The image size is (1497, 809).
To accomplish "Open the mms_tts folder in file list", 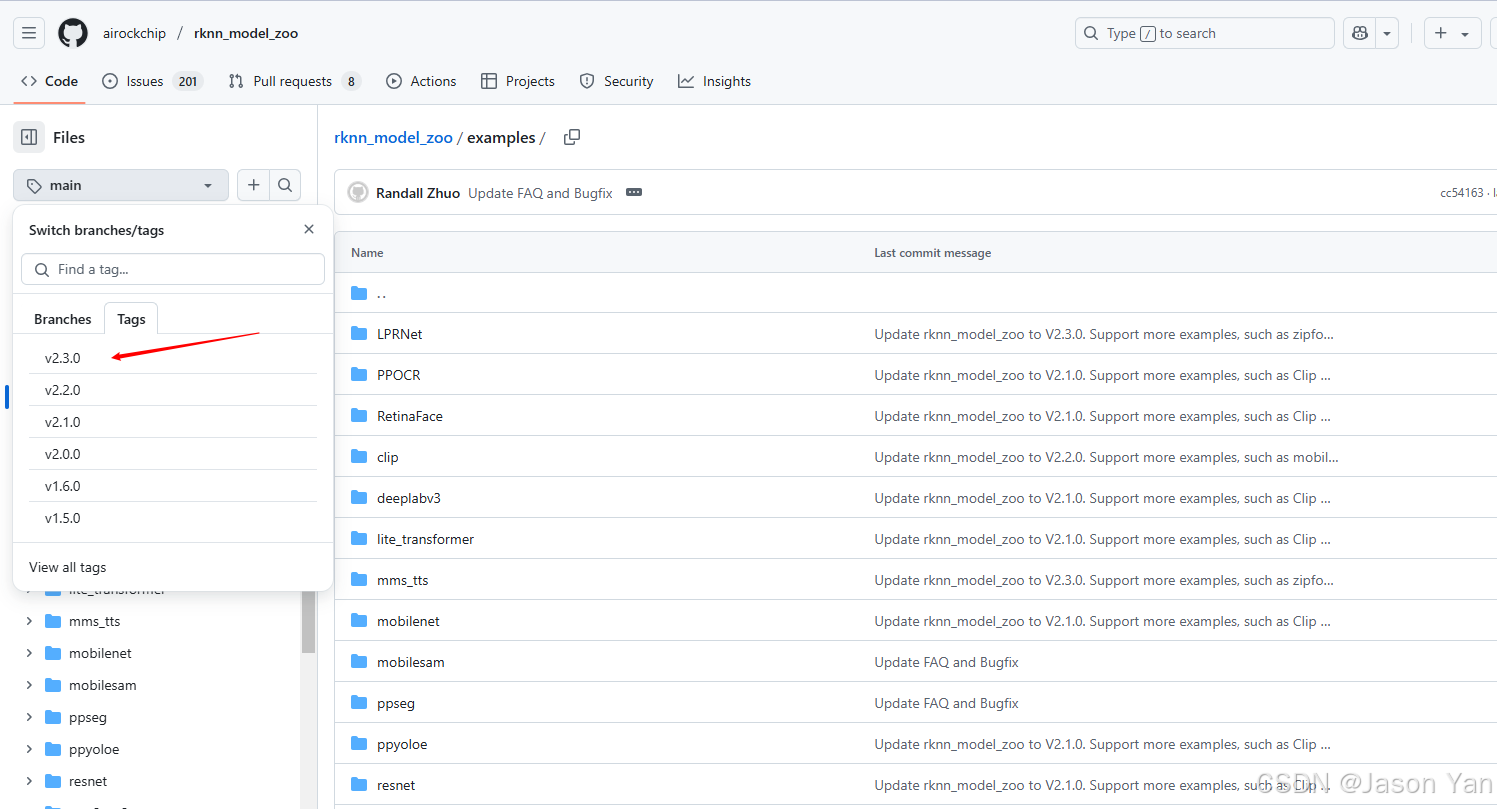I will point(403,580).
